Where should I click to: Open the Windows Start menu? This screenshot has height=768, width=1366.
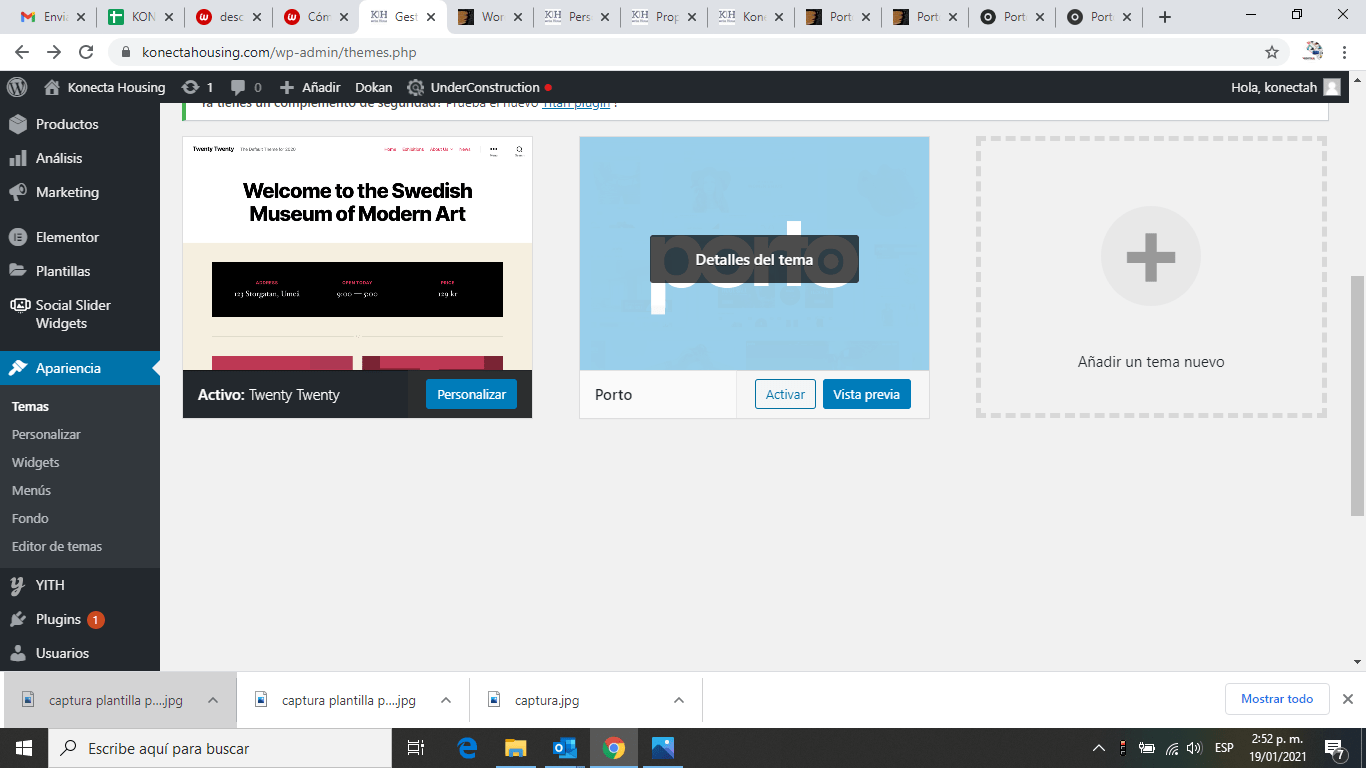coord(24,748)
